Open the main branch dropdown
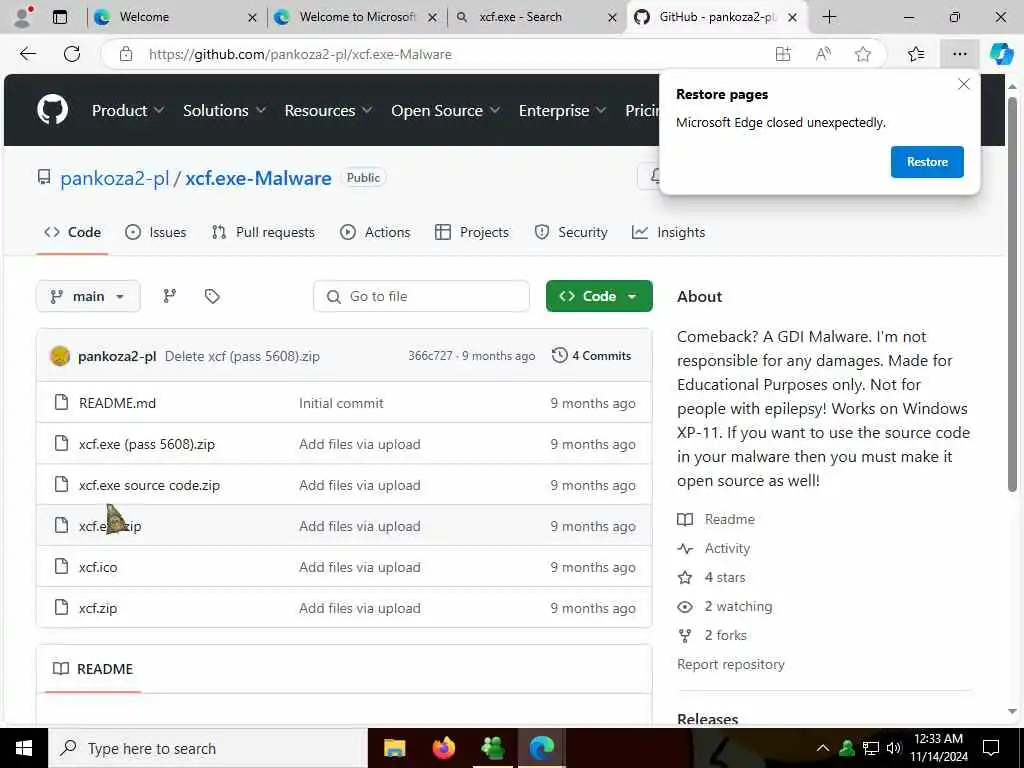Image resolution: width=1024 pixels, height=768 pixels. 88,296
